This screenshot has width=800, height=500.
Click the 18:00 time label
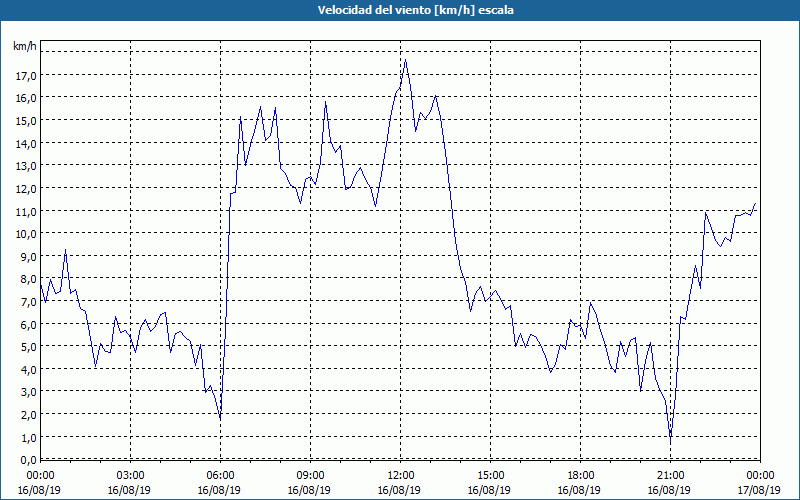[581, 476]
